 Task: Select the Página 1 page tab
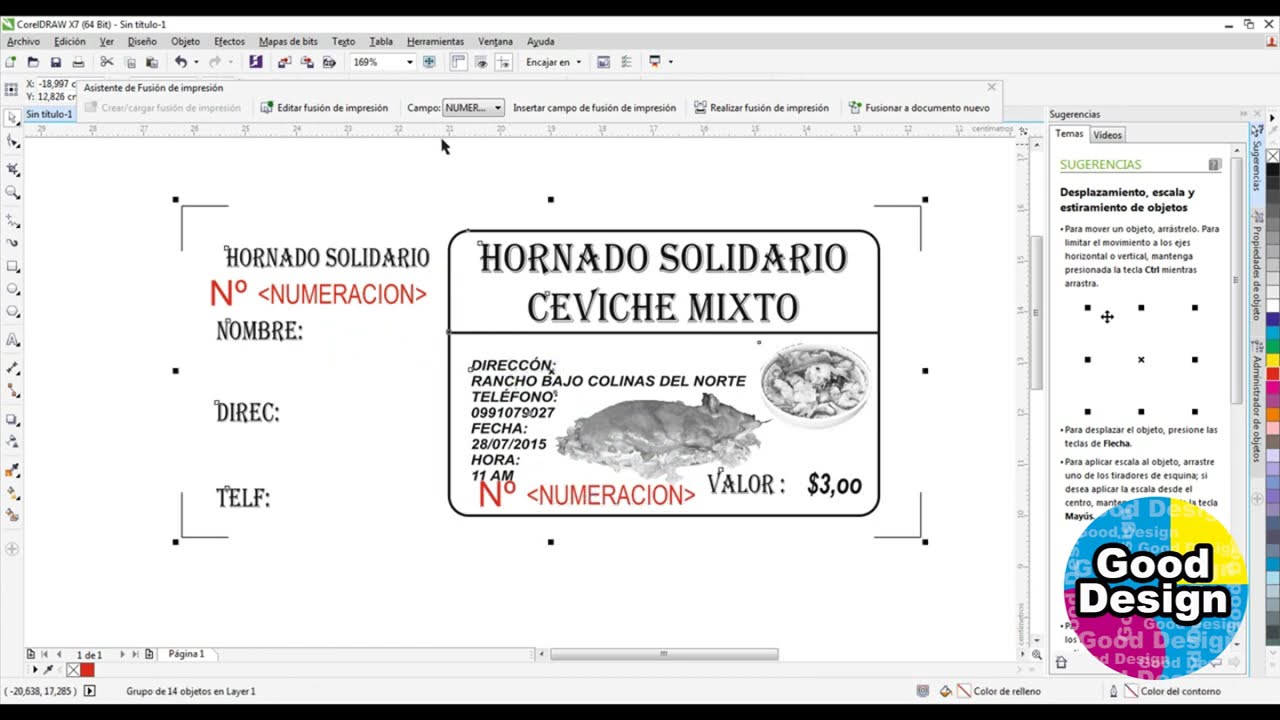(186, 654)
